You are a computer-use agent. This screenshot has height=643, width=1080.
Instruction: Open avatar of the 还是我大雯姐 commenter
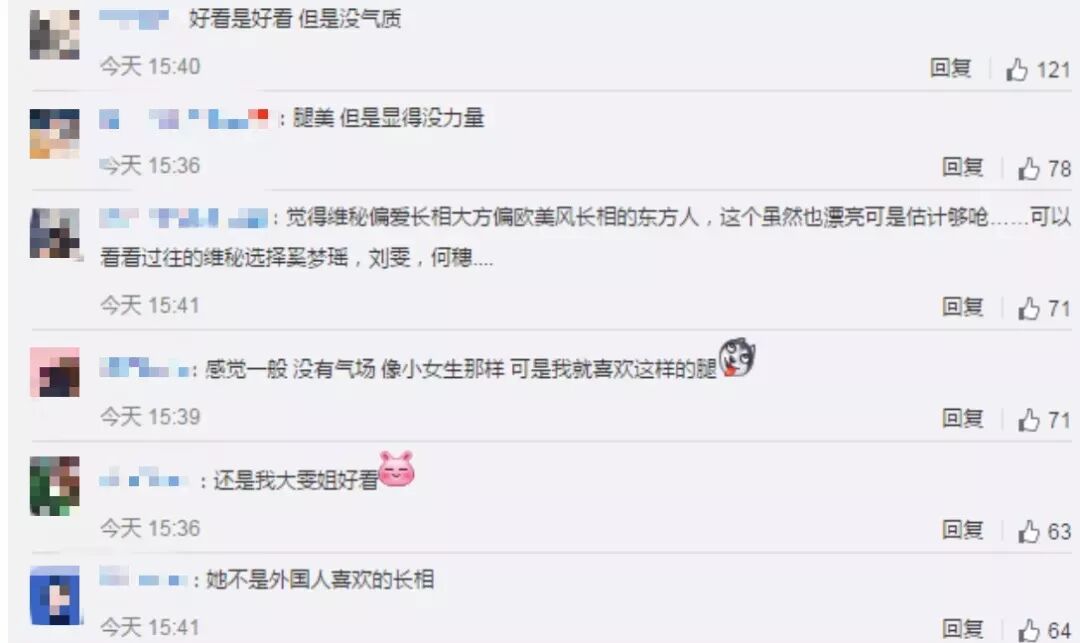tap(54, 485)
